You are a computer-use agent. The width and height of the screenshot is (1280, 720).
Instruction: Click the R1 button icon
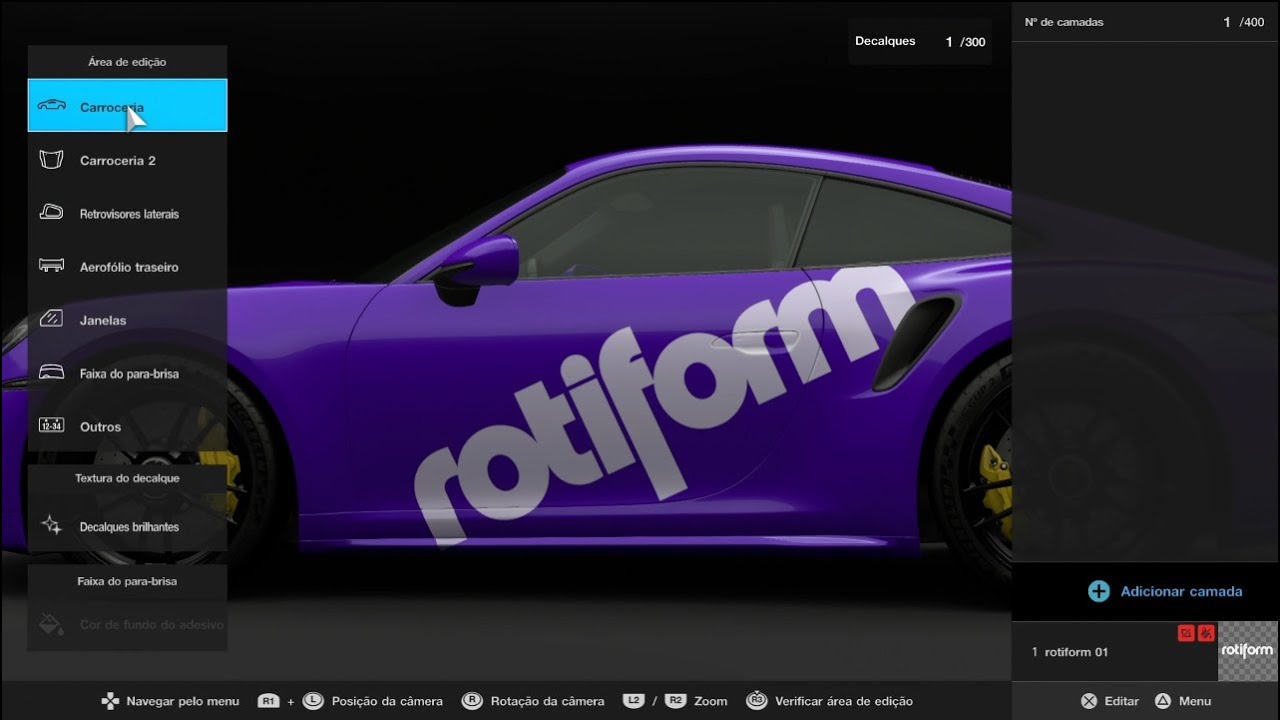click(268, 701)
